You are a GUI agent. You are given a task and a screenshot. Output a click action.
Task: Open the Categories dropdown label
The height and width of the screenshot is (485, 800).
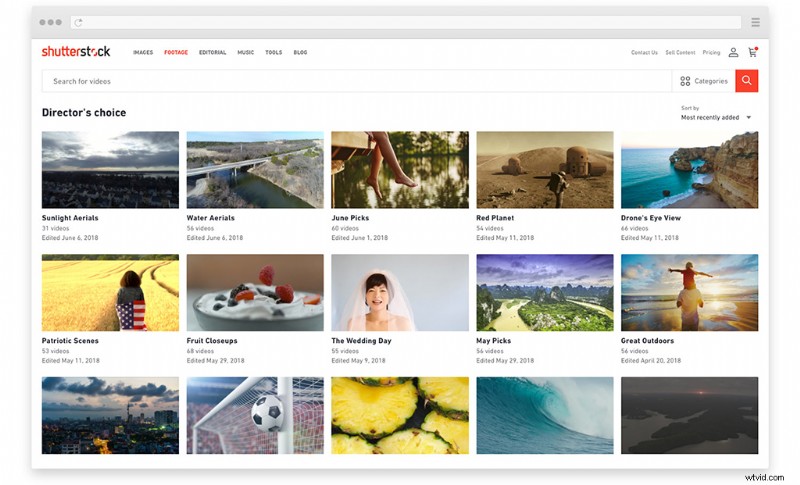pyautogui.click(x=711, y=81)
